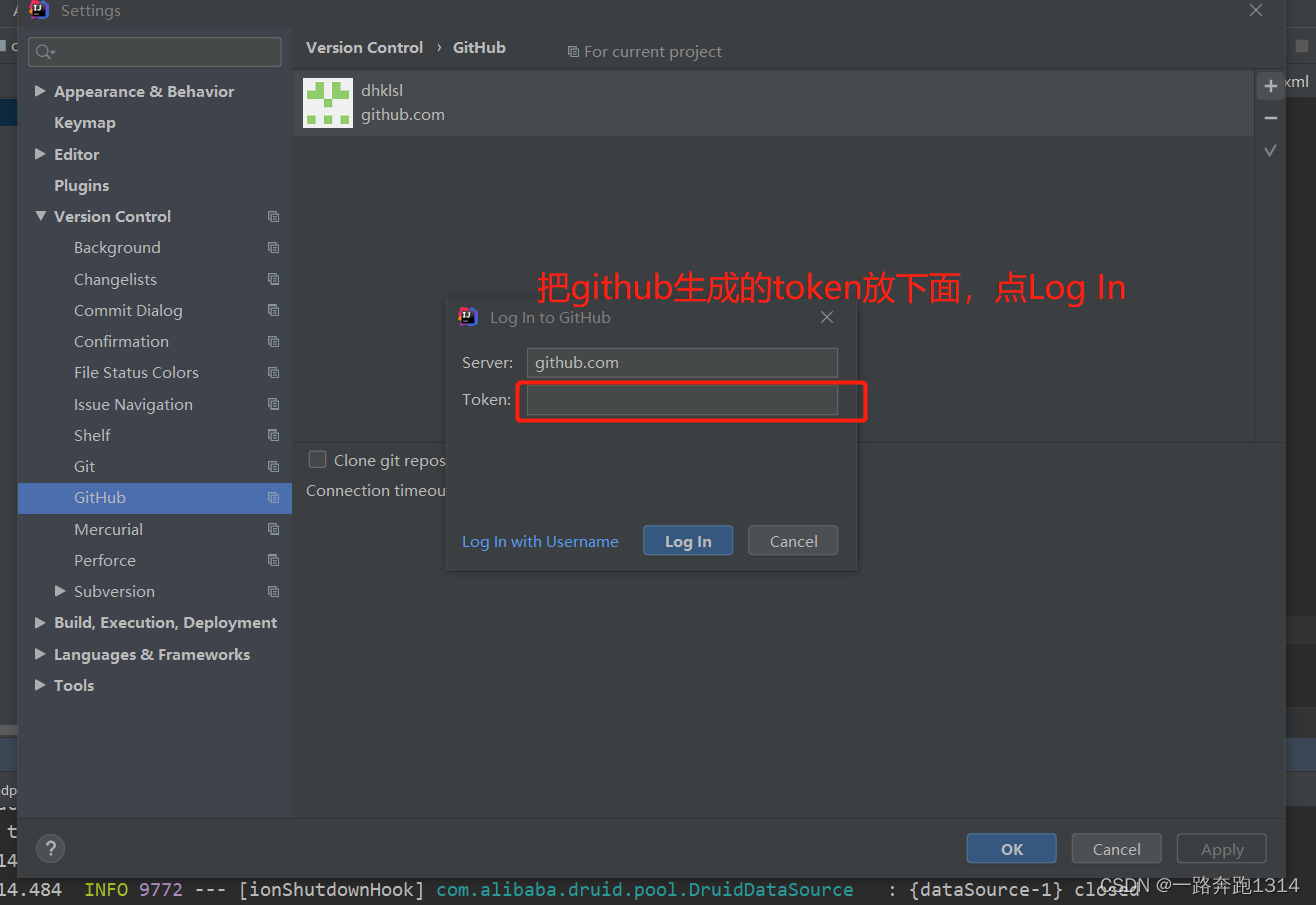Click the project-level icon beside GitHub
The image size is (1316, 905).
coord(273,498)
